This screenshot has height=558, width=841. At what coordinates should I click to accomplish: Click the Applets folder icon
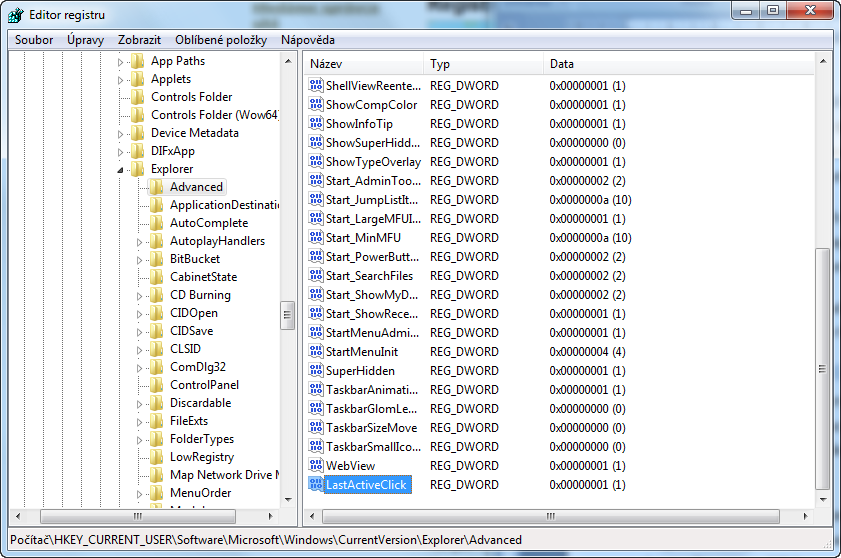click(138, 79)
